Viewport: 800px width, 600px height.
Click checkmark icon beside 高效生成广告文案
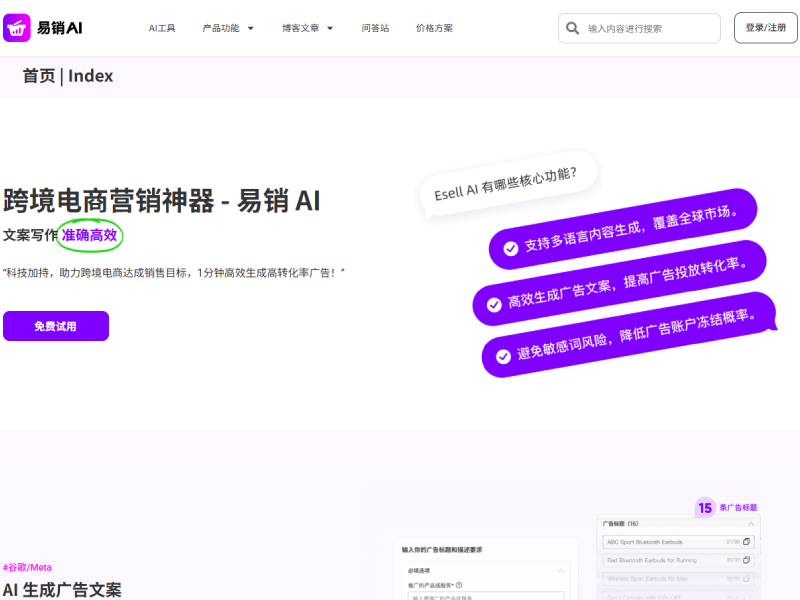pyautogui.click(x=494, y=305)
